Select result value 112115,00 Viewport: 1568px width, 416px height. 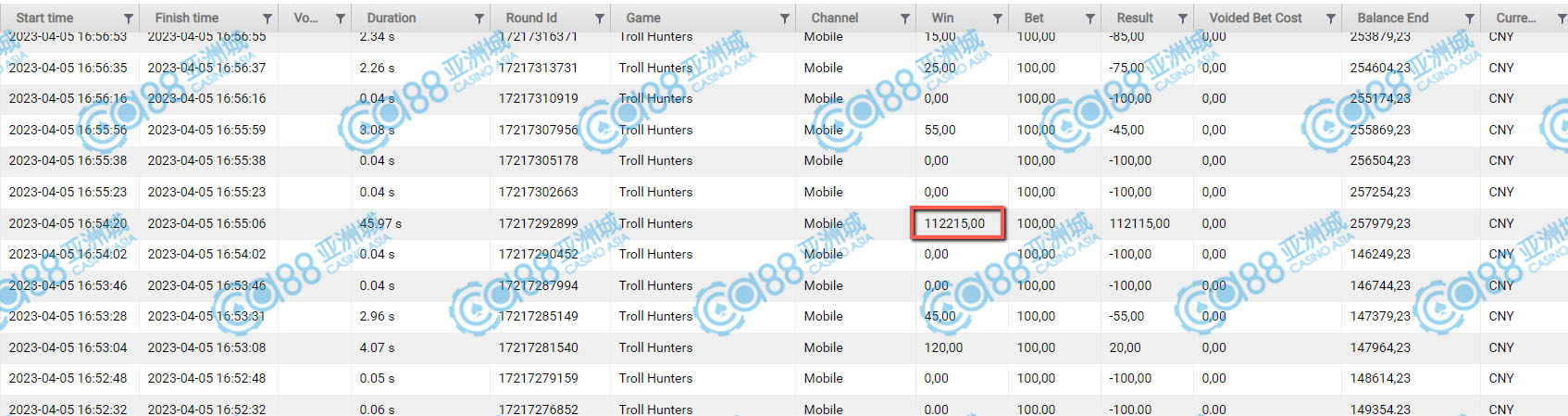tap(1139, 223)
